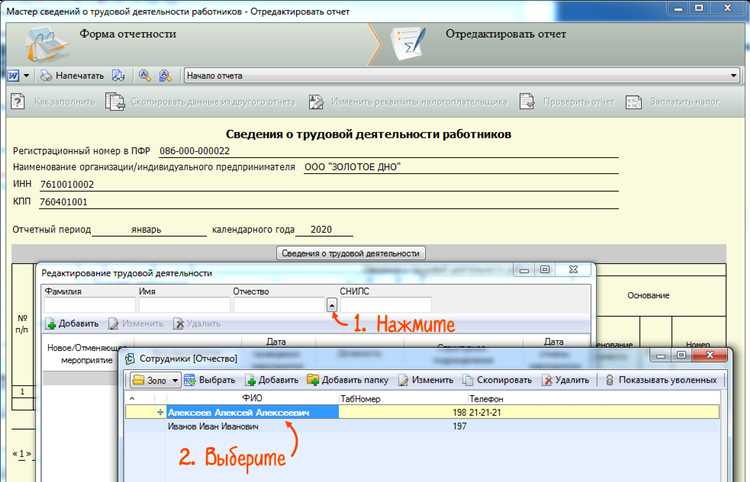Image resolution: width=750 pixels, height=482 pixels.
Task: Click the organization name ООО ЗОЛОТОЕ ДНО field
Action: point(461,167)
